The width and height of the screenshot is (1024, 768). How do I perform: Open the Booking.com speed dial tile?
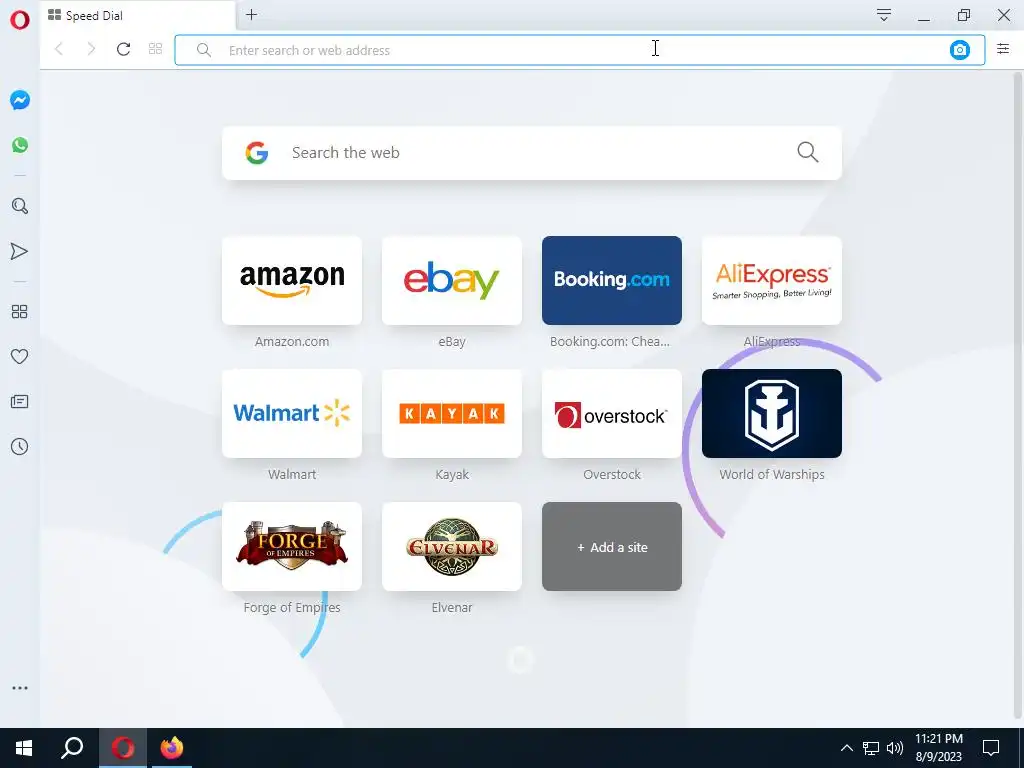[x=612, y=280]
